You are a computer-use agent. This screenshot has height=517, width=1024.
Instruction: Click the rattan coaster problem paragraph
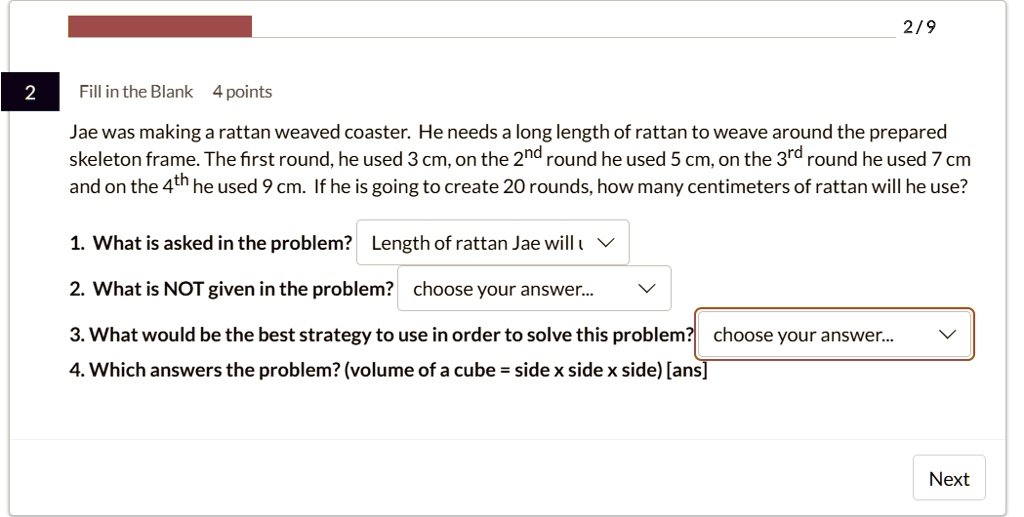520,159
